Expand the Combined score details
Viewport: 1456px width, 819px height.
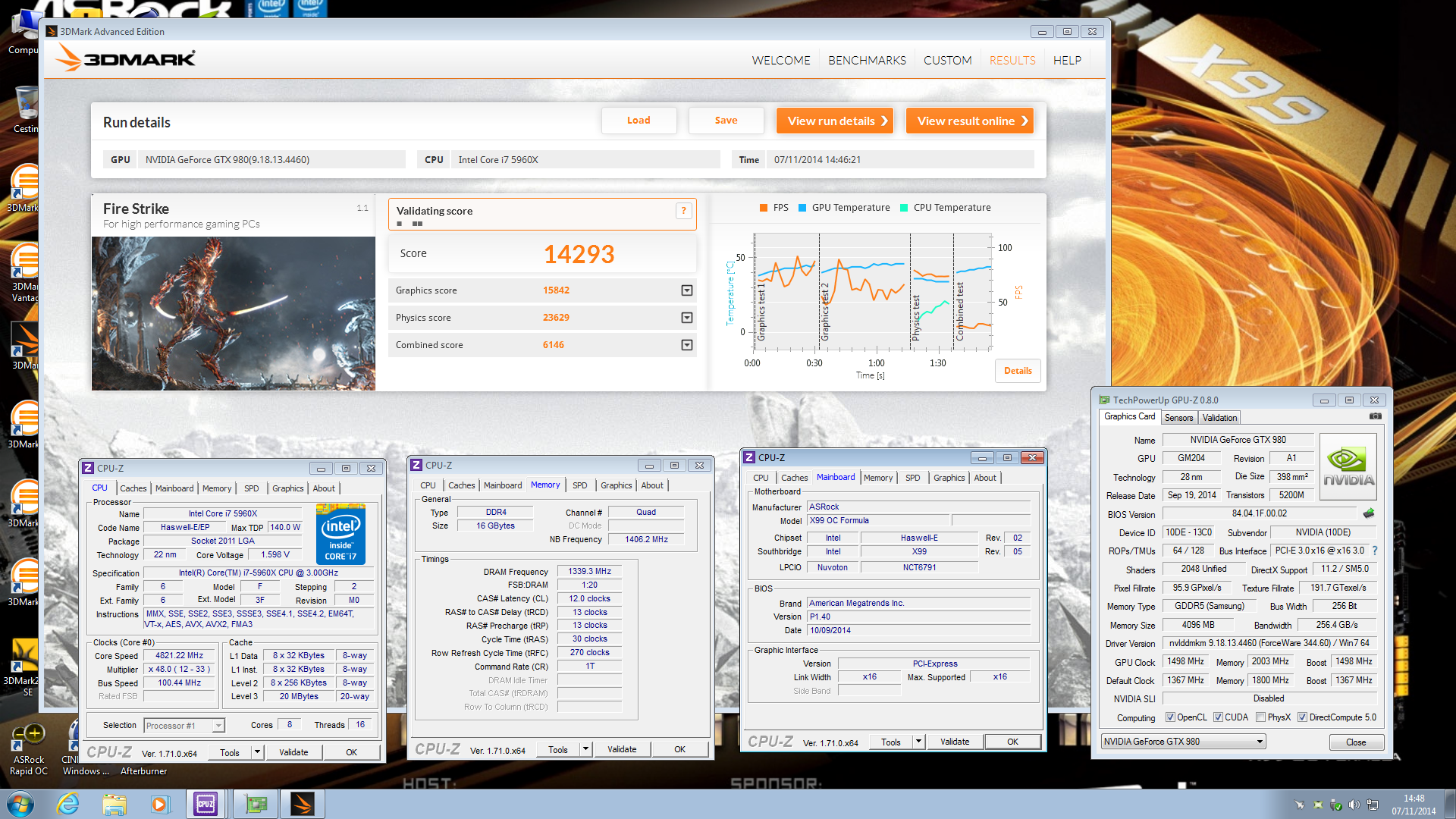point(686,345)
